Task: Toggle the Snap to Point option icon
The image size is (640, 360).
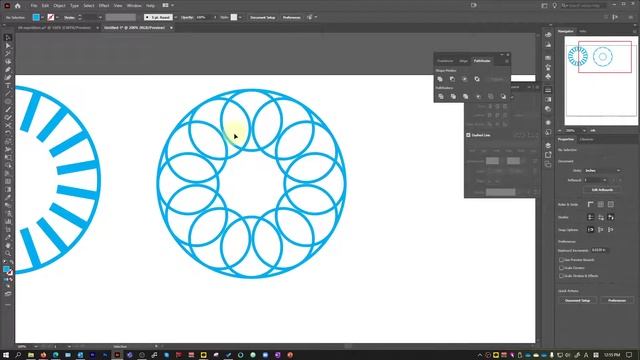Action: (x=591, y=230)
